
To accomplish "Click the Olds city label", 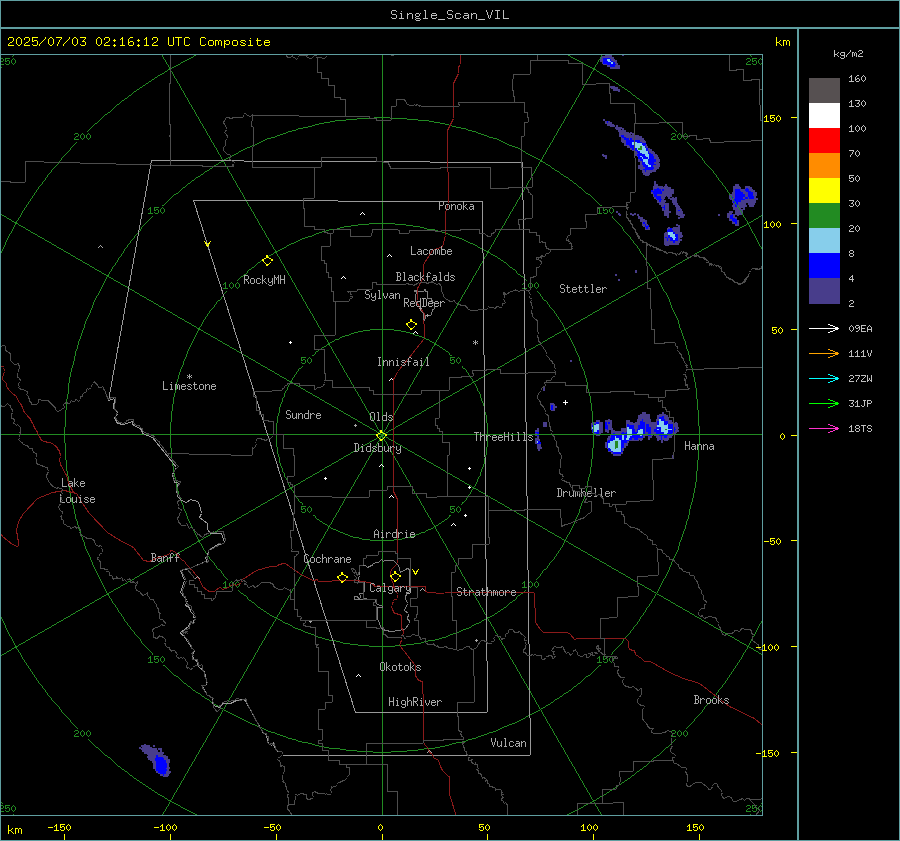I will [x=381, y=417].
